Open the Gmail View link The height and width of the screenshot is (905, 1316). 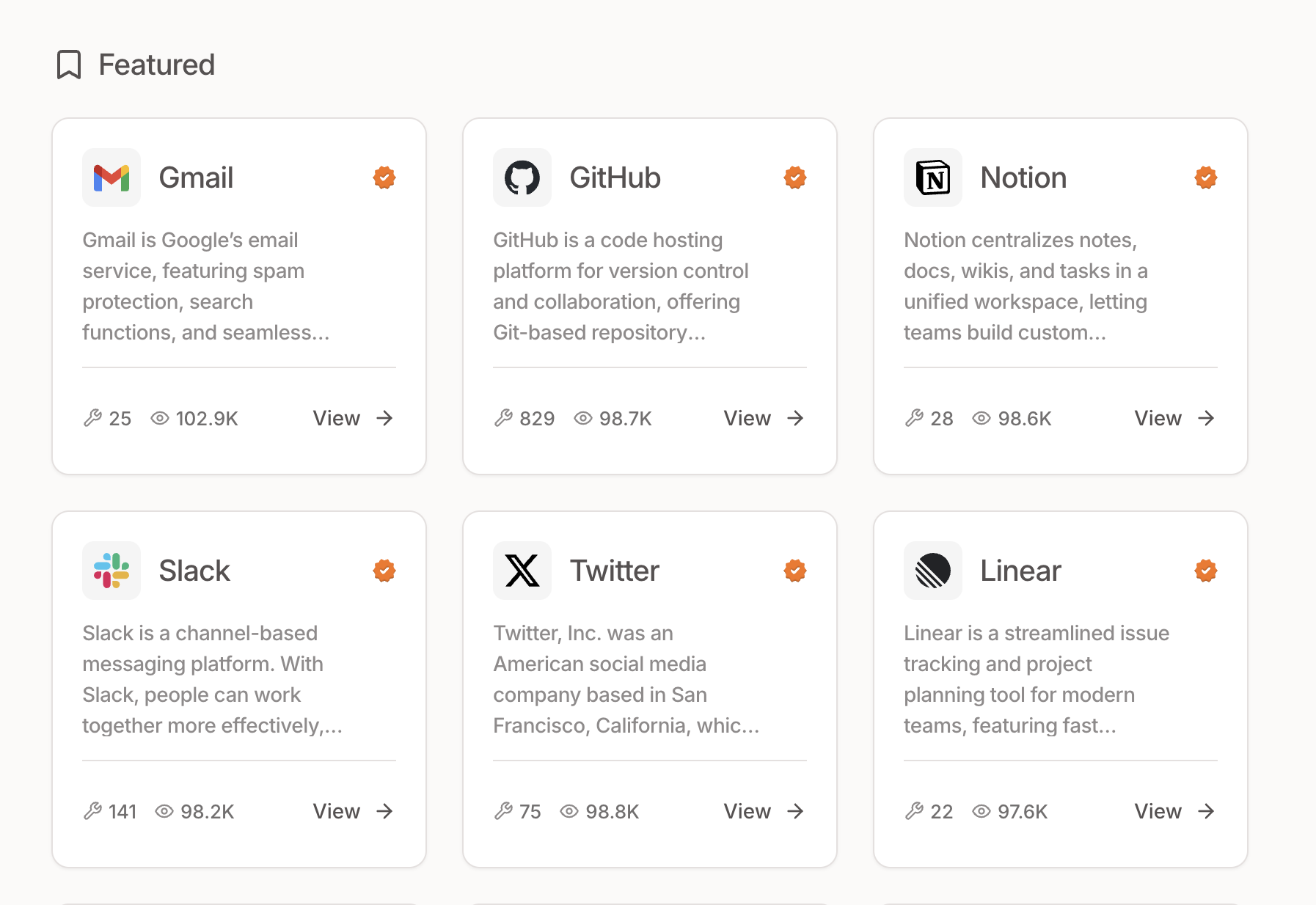[354, 418]
